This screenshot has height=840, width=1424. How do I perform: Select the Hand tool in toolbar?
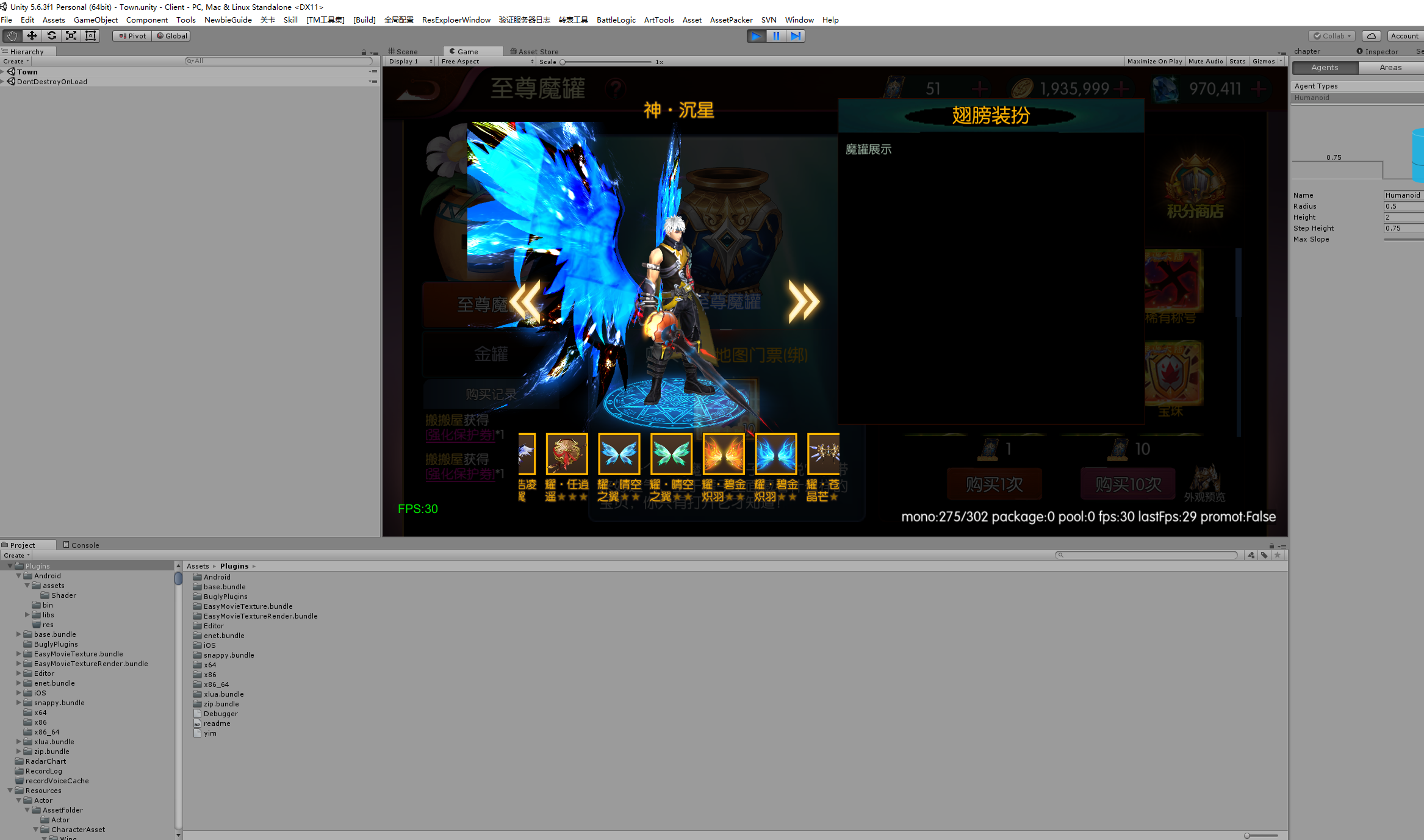coord(12,36)
